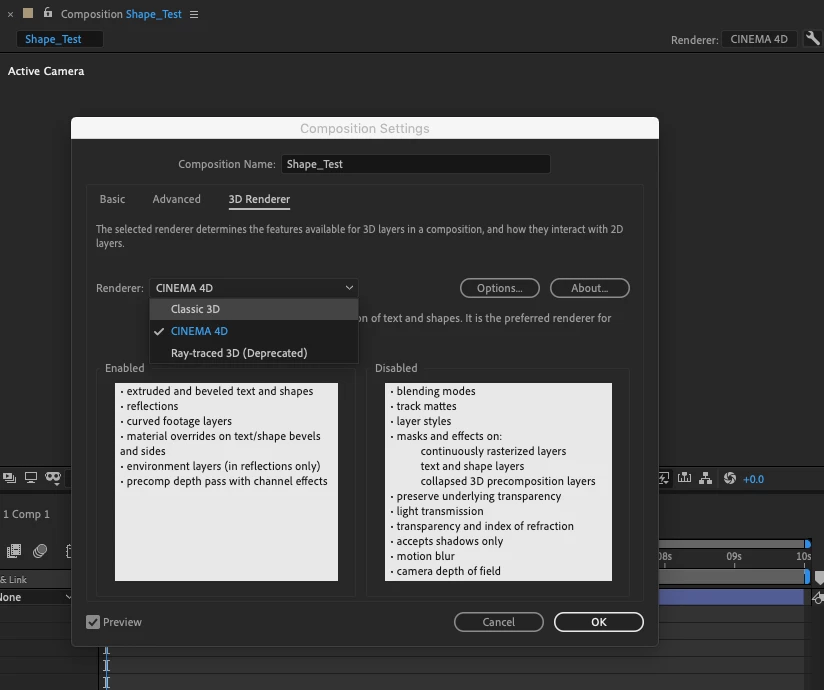Click the Options... button
The width and height of the screenshot is (824, 690).
[500, 288]
